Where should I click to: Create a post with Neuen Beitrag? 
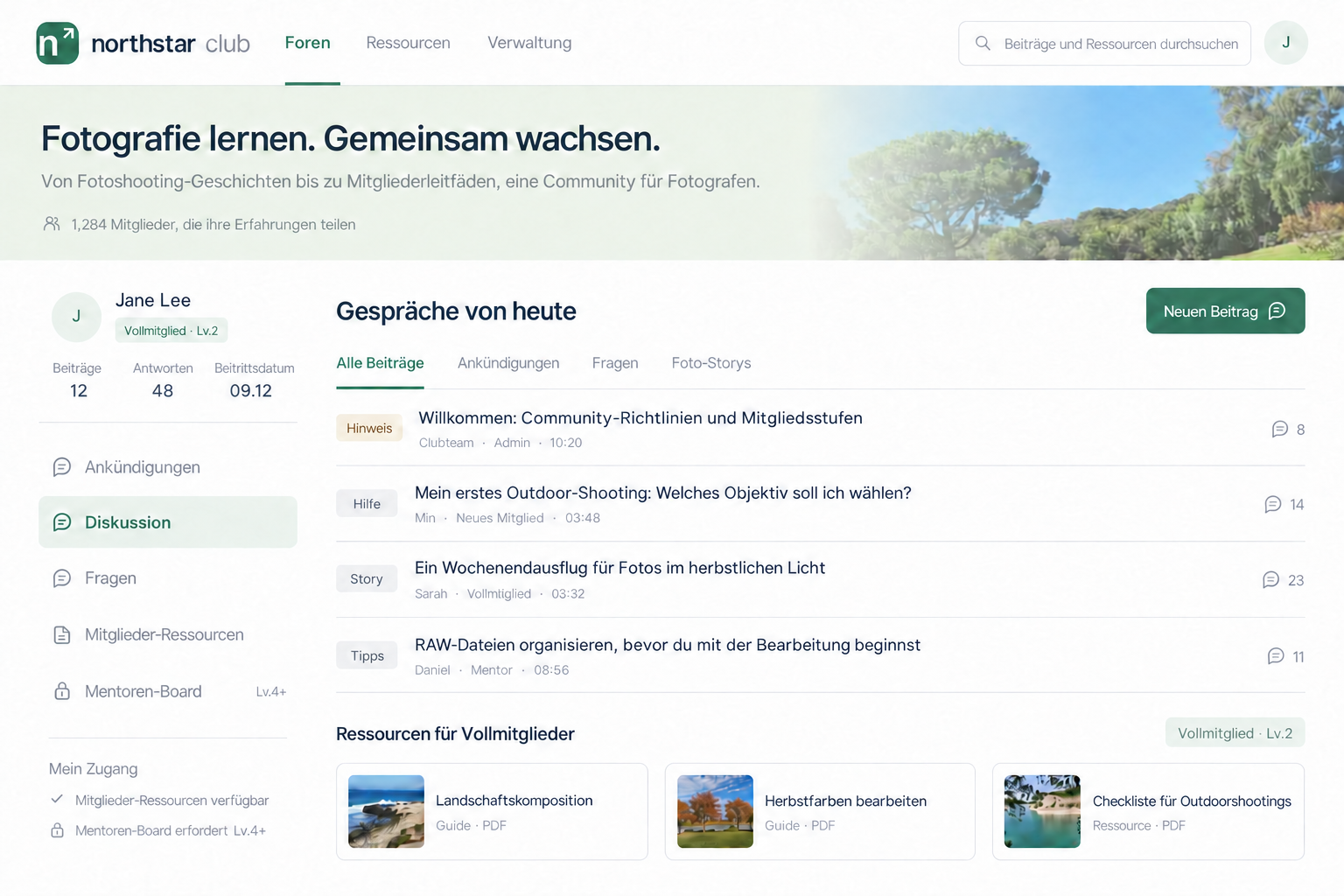(1225, 311)
